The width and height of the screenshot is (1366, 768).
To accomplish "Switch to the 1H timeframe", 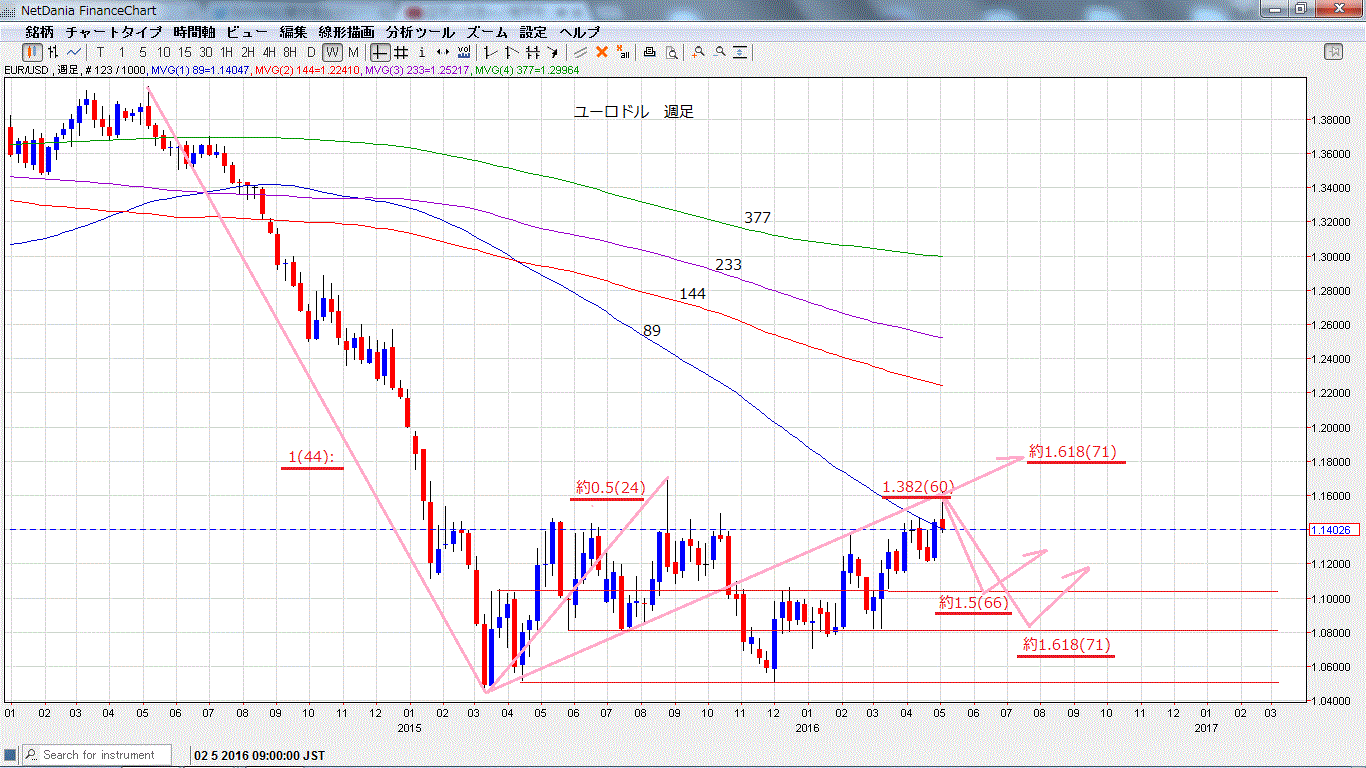I will coord(226,51).
